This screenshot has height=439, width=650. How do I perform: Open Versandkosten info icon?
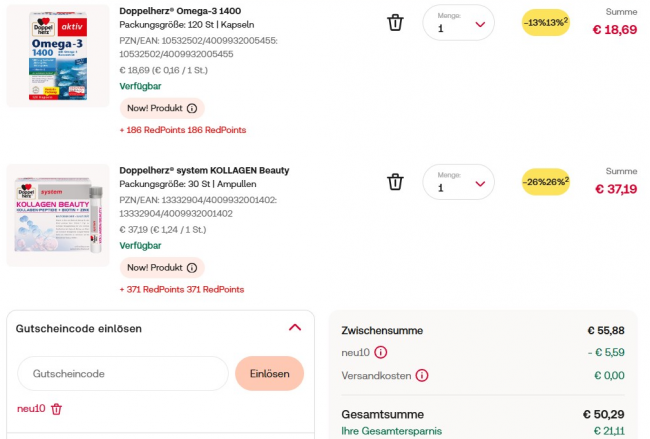422,376
